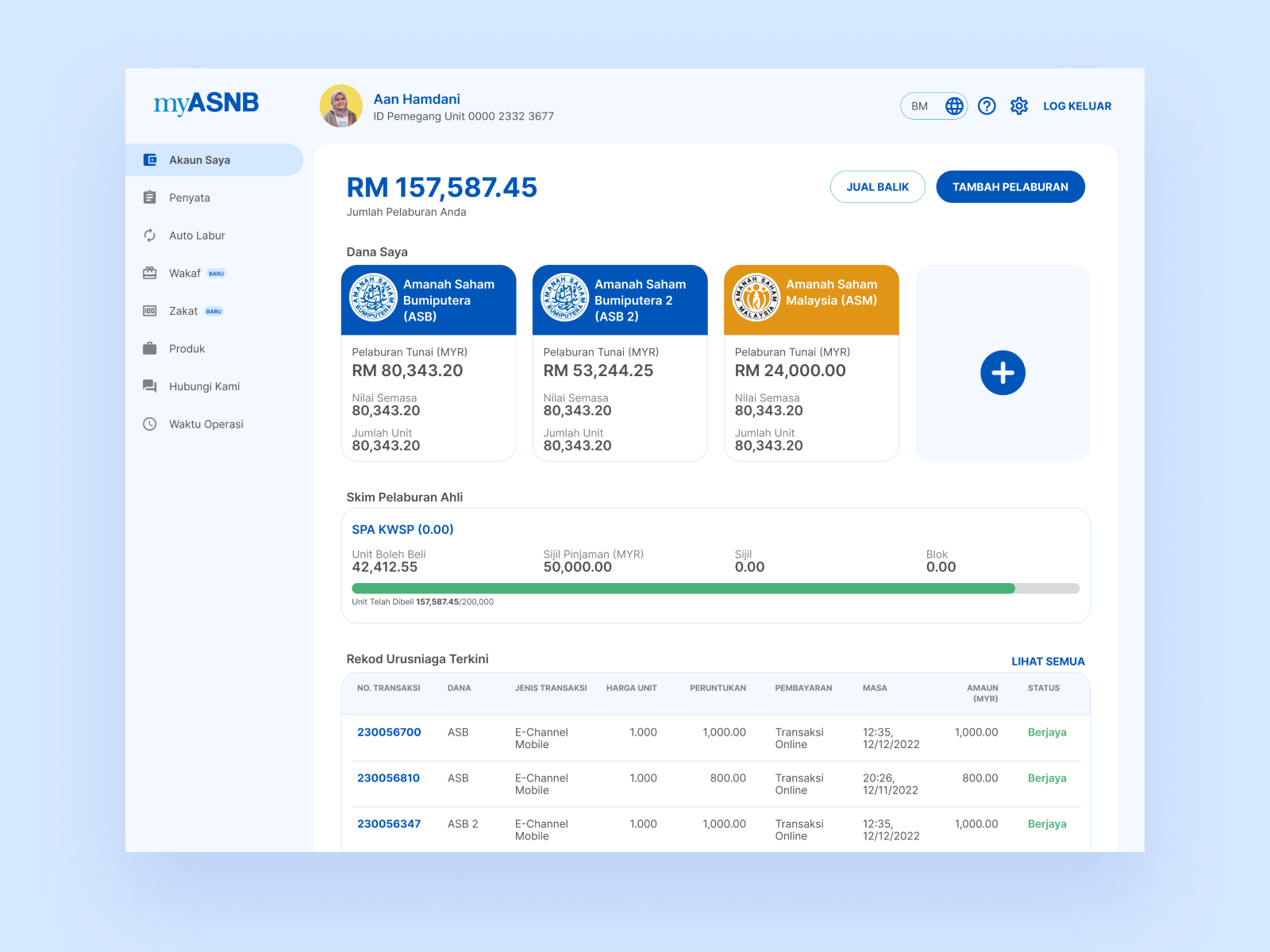The image size is (1270, 952).
Task: Click RM 80,343.20 ASB cash investment
Action: [407, 370]
